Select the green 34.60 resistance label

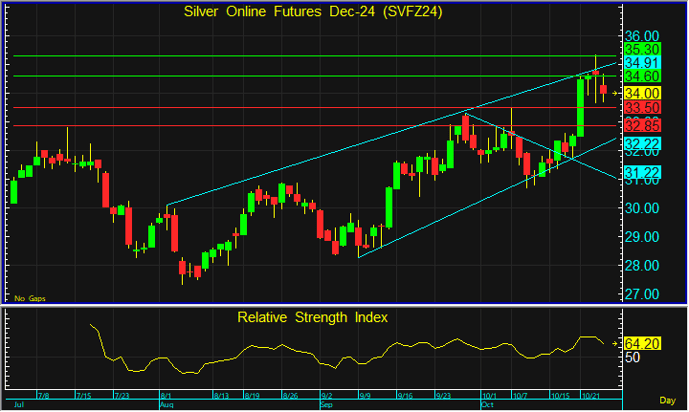point(640,77)
